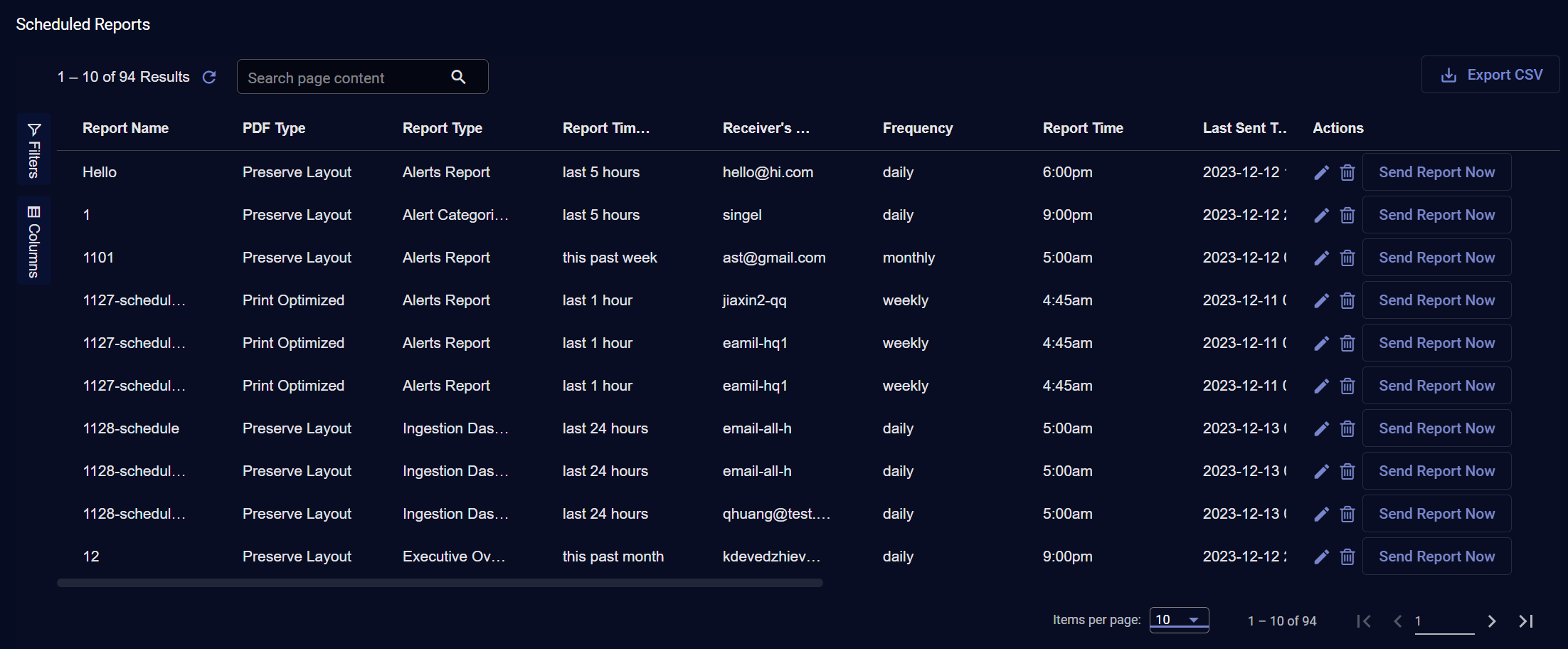The width and height of the screenshot is (1568, 649).
Task: Send Report Now for report 12
Action: (x=1436, y=556)
